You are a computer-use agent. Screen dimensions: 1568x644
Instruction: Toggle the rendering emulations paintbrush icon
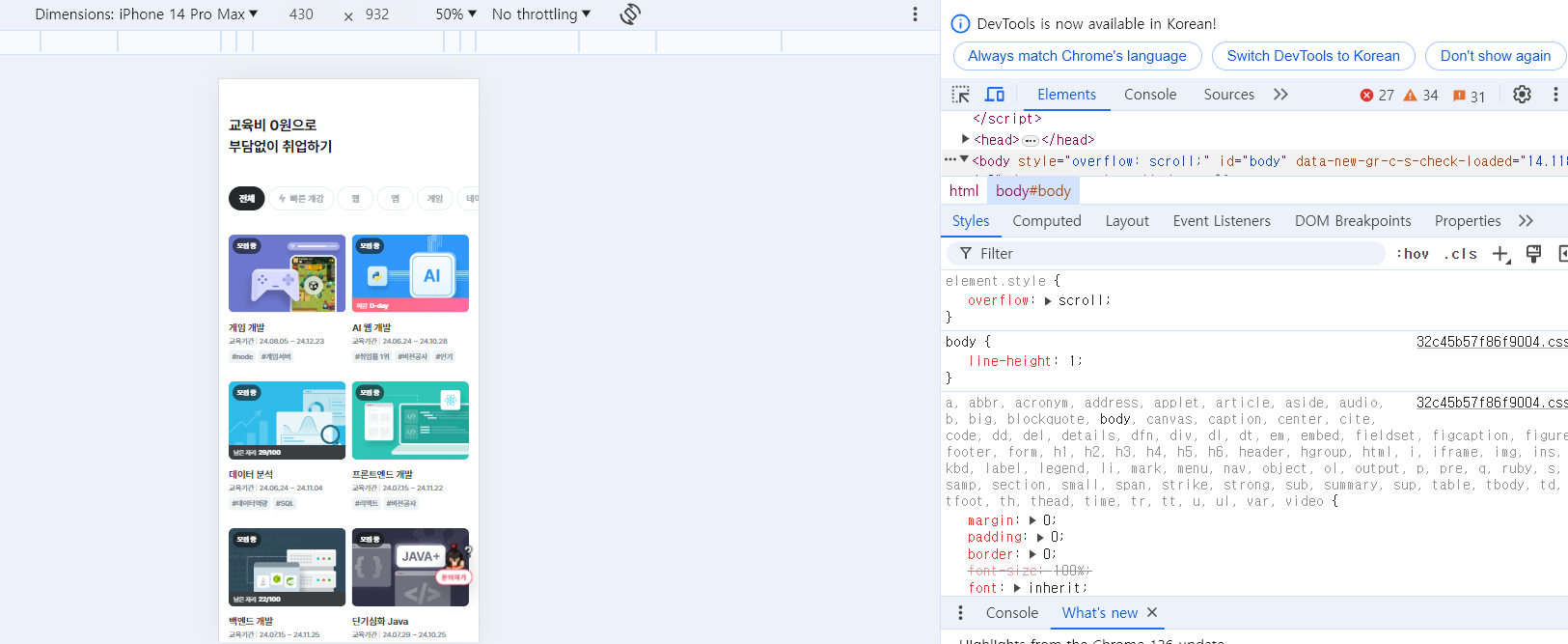(x=1533, y=254)
